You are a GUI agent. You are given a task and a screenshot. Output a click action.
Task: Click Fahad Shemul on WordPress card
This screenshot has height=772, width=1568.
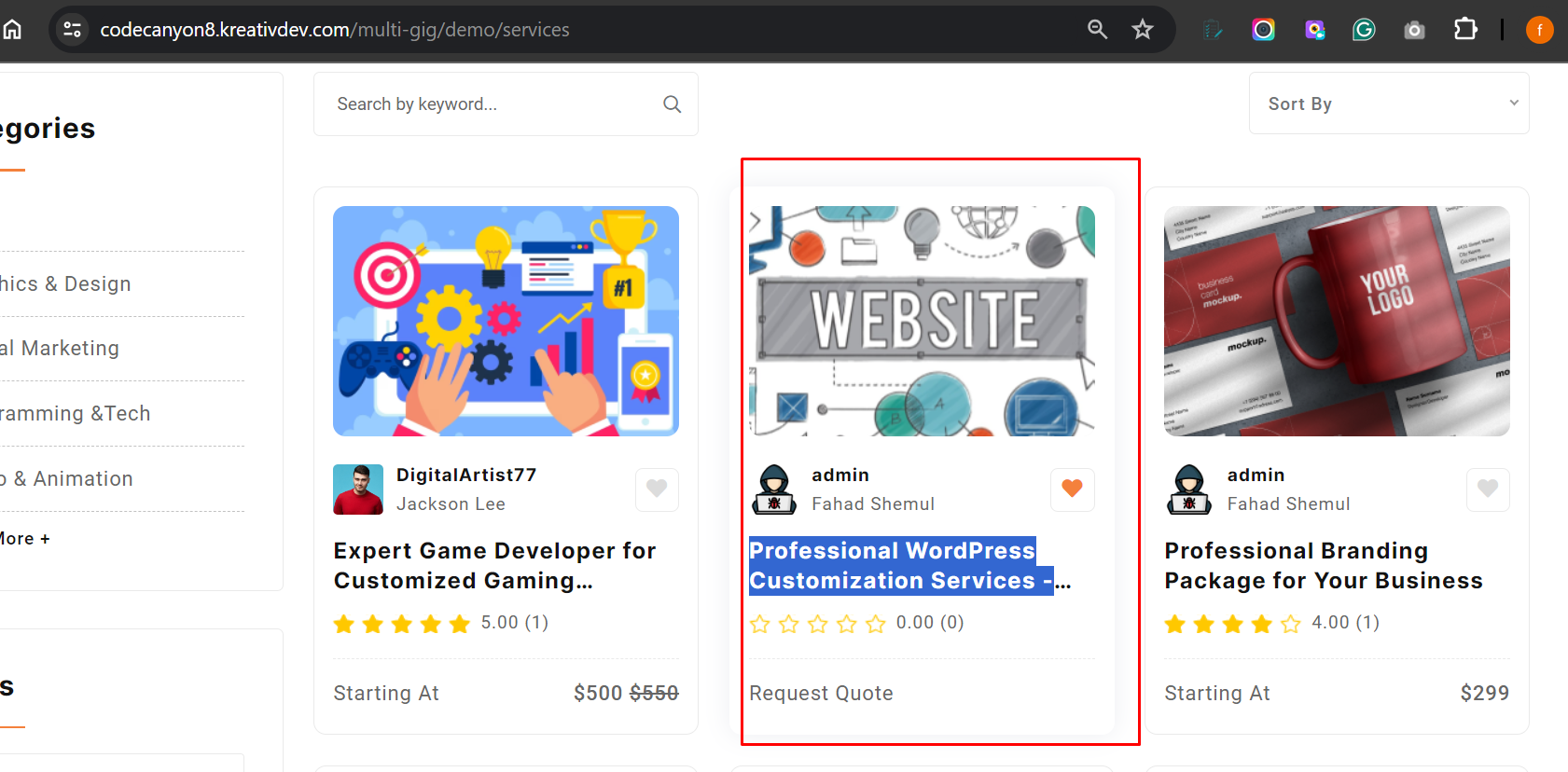873,503
